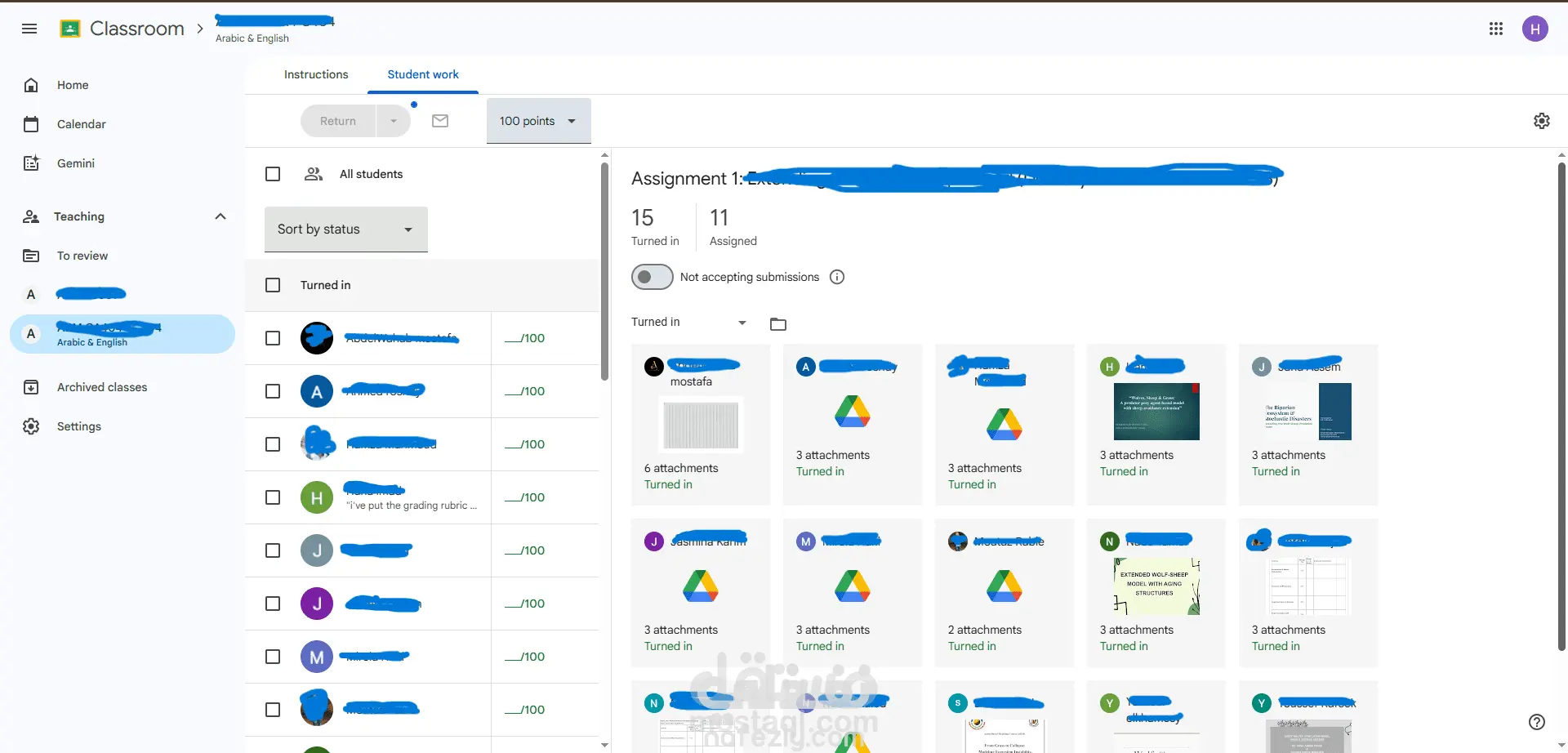Click the Arabic & English breadcrumb link
Viewport: 1568px width, 753px height.
pos(252,38)
